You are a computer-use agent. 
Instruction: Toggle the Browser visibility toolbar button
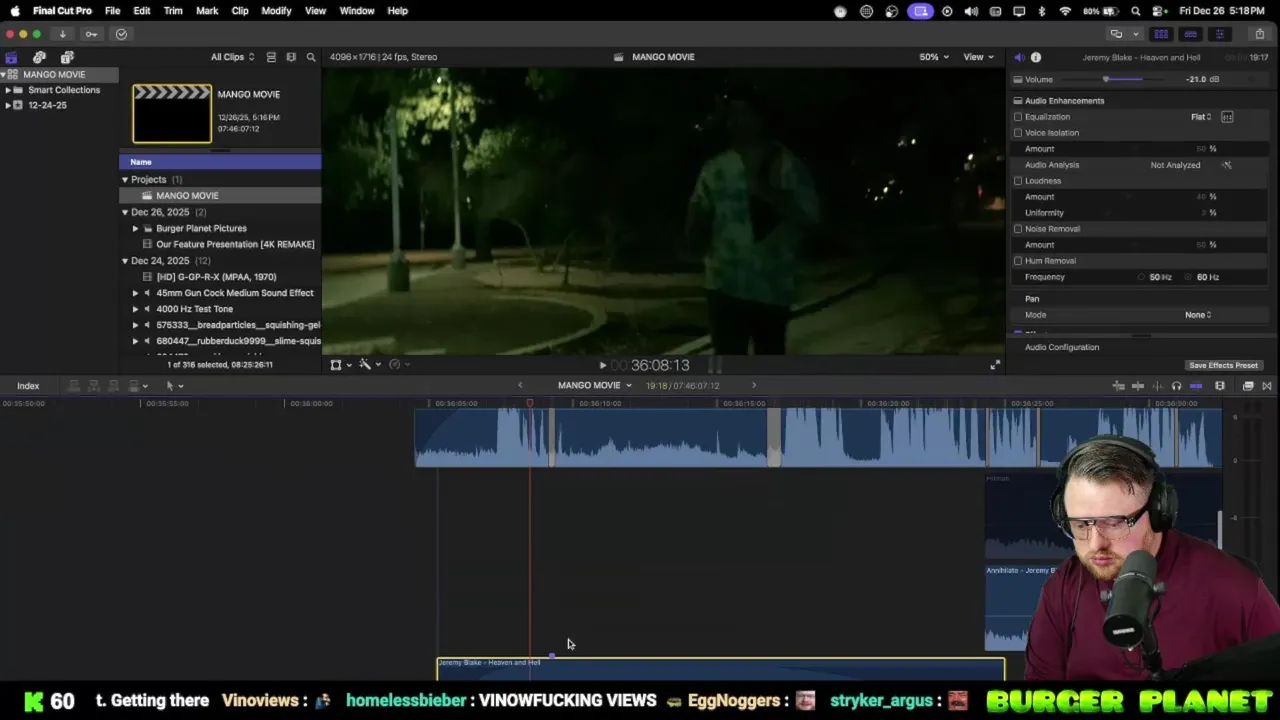[x=1161, y=34]
